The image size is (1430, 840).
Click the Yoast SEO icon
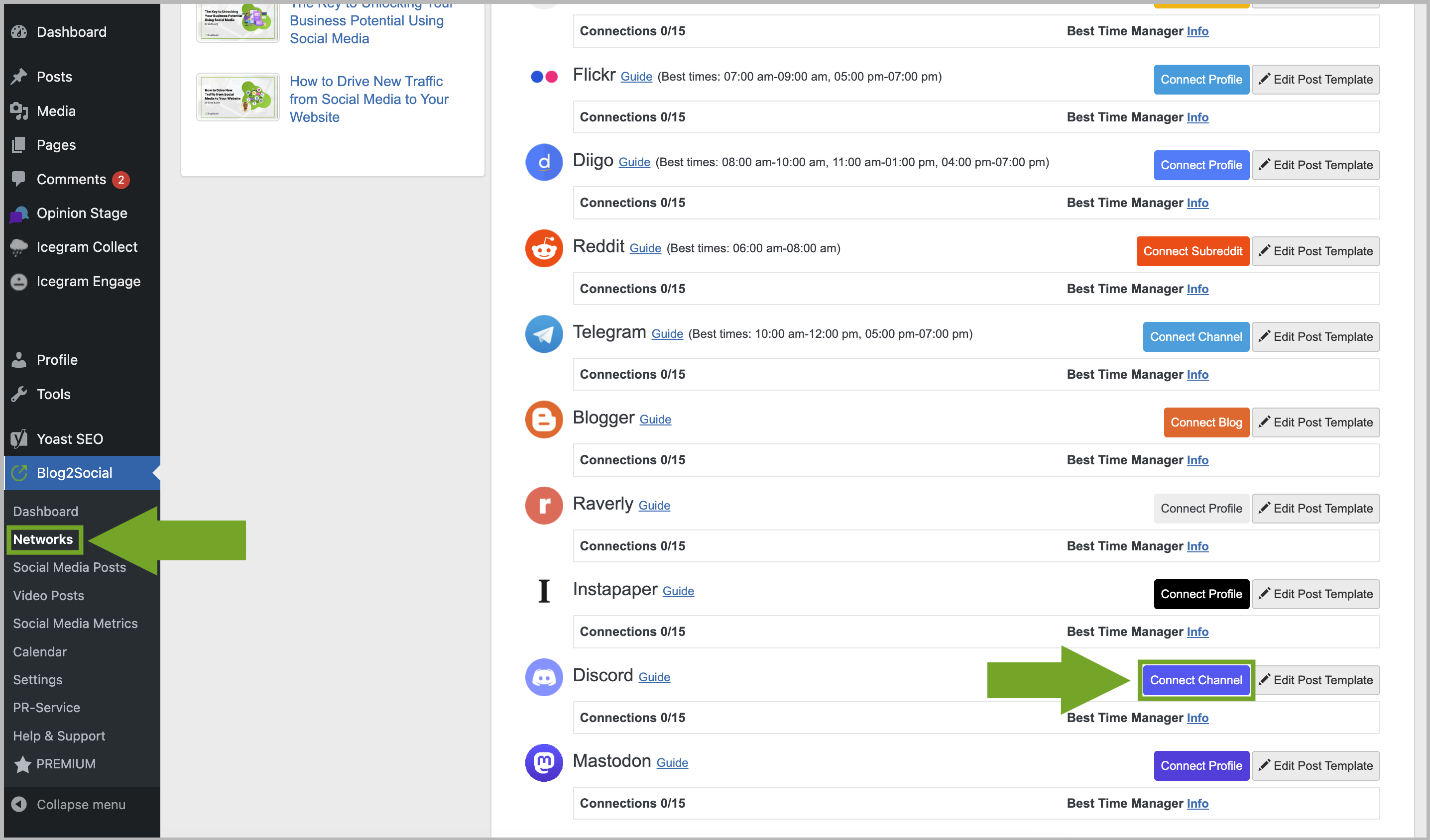(x=19, y=439)
